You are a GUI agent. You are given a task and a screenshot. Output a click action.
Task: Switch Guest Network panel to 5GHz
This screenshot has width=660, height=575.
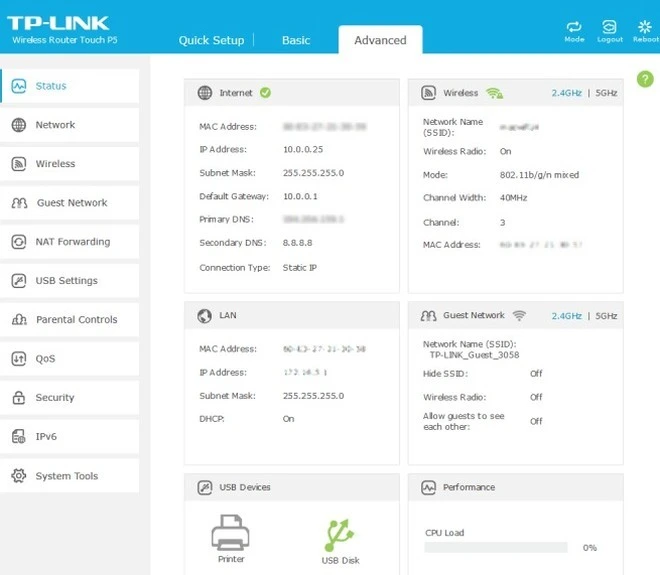[606, 315]
